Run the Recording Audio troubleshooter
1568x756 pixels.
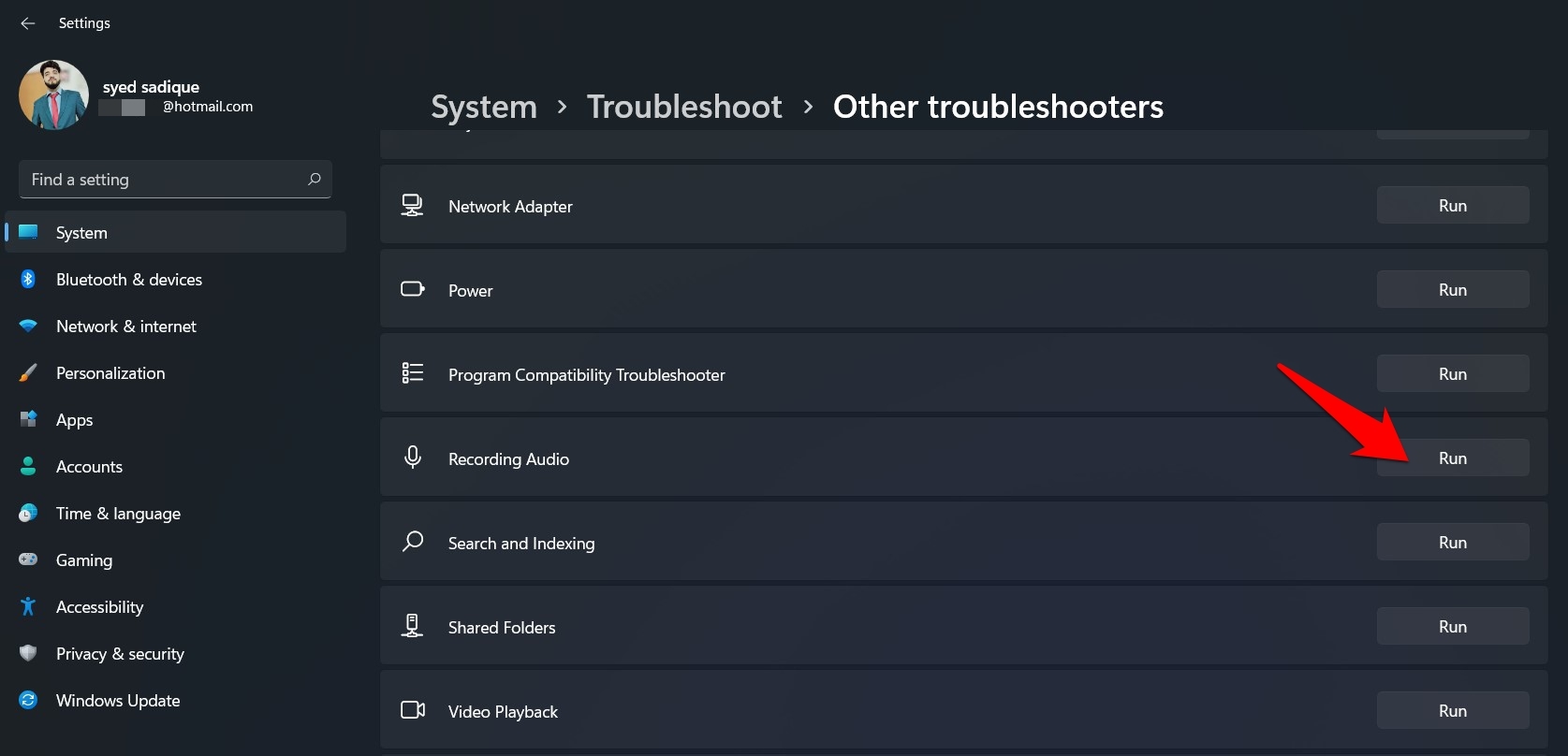[x=1452, y=458]
